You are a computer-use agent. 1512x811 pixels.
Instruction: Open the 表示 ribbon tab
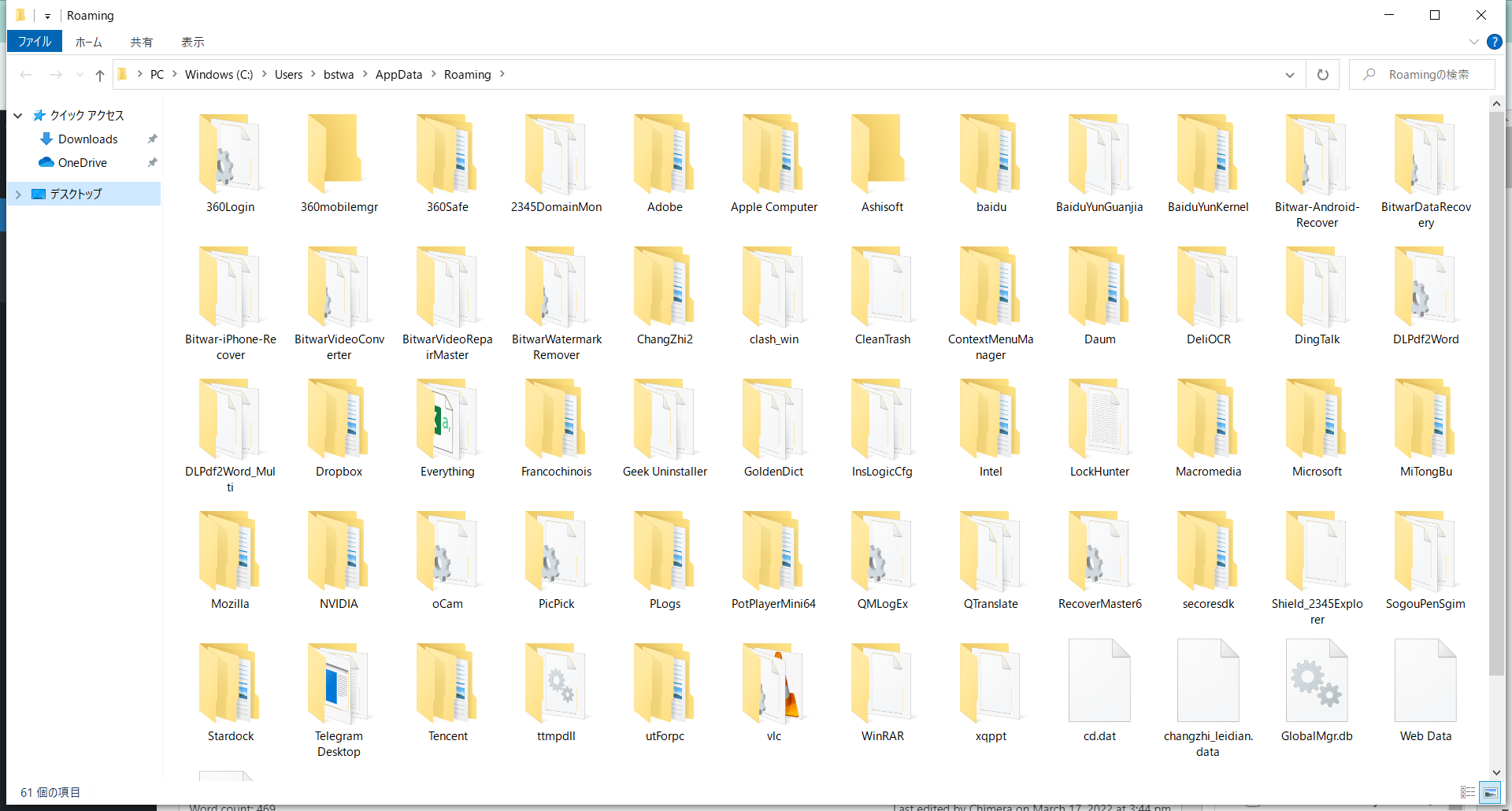coord(193,42)
